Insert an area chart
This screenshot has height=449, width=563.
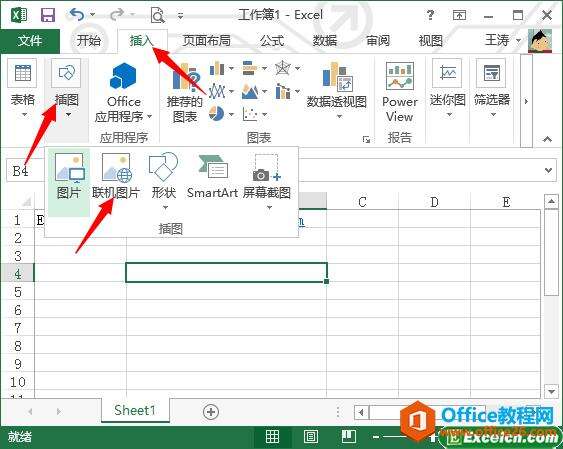point(250,91)
